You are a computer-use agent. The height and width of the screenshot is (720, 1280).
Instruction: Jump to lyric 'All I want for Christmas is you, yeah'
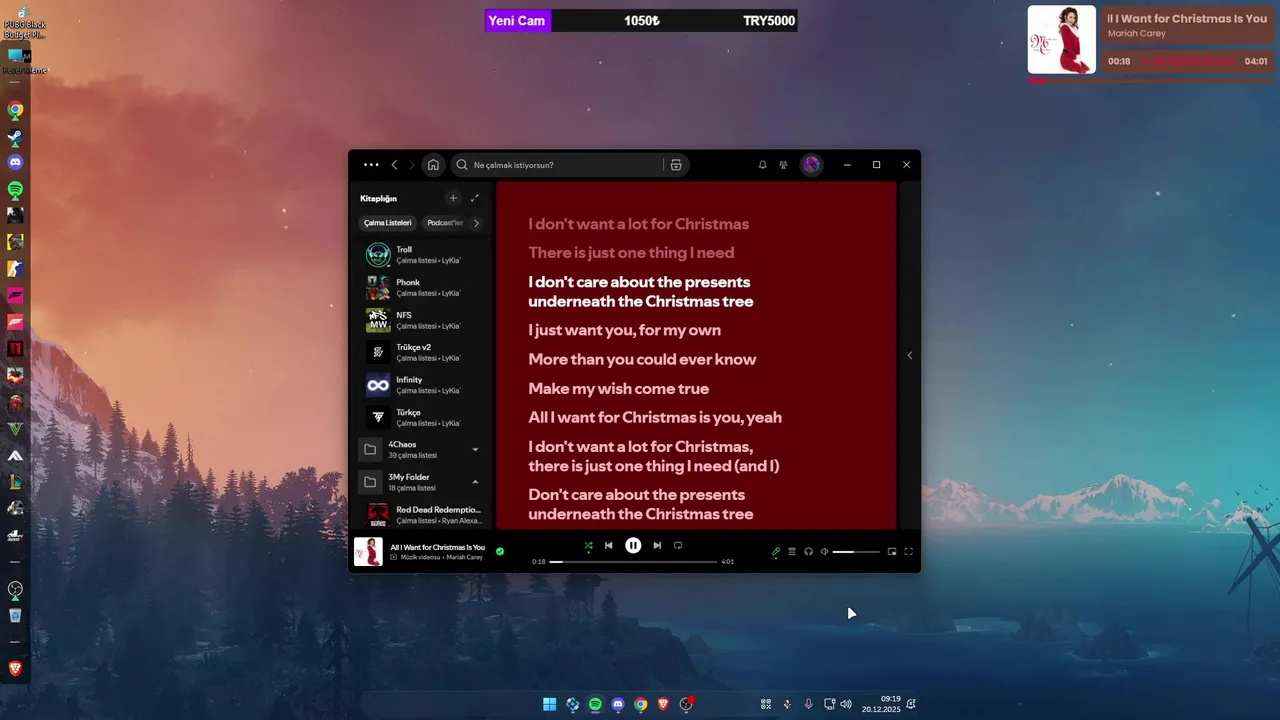(x=655, y=417)
